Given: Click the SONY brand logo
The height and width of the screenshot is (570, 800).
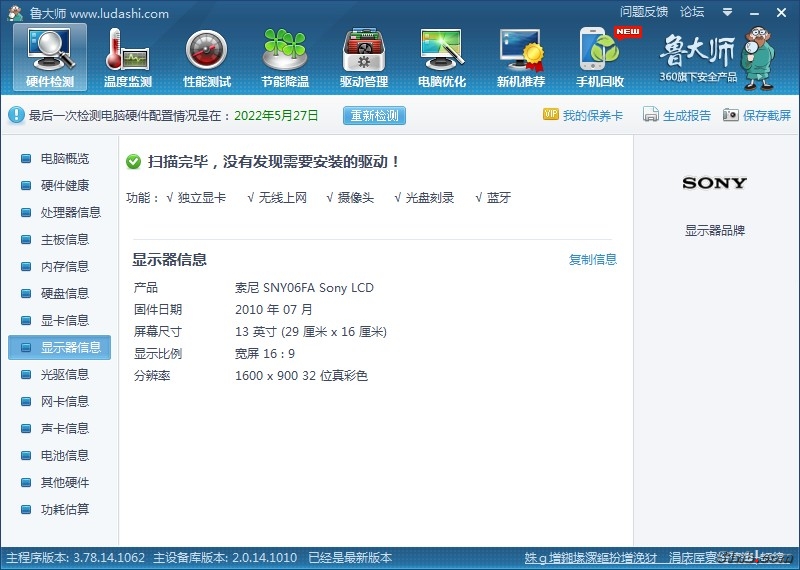Looking at the screenshot, I should (715, 183).
